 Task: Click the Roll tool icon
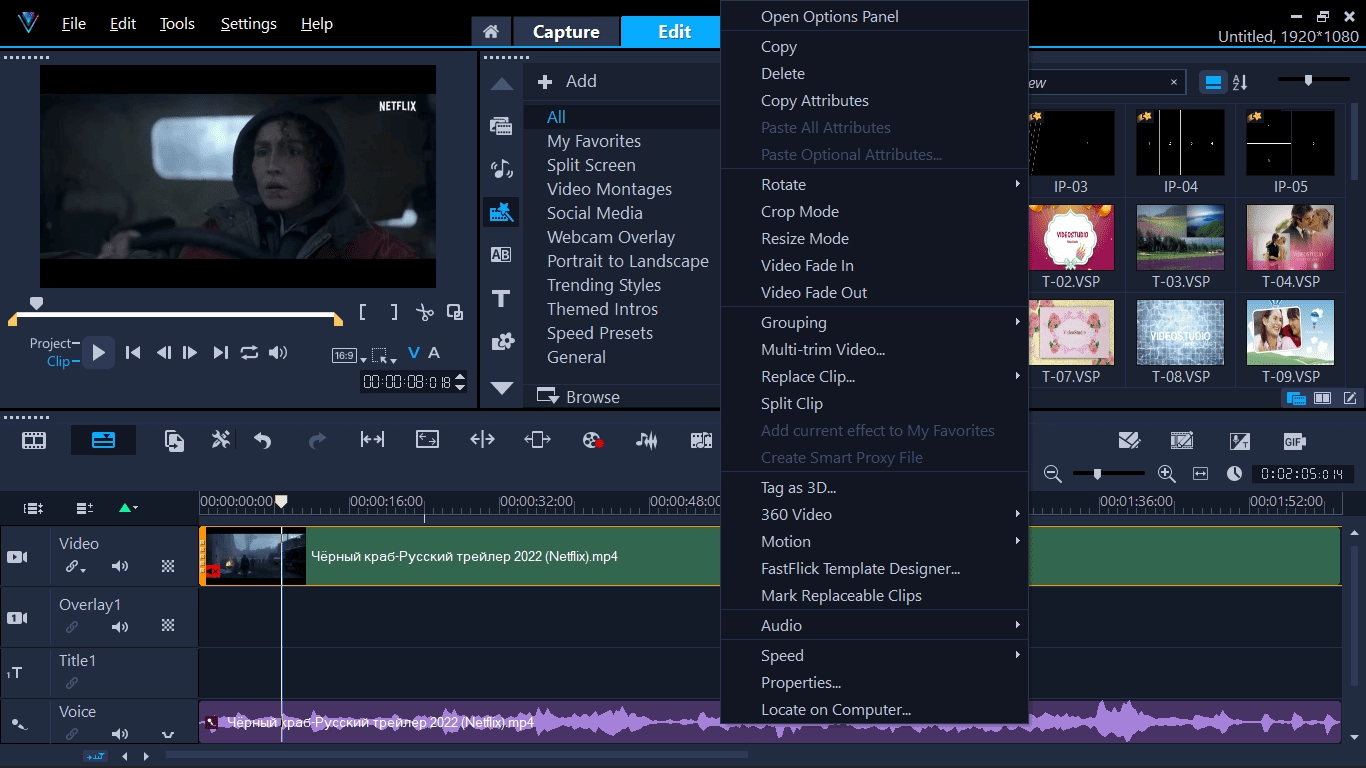[x=482, y=439]
